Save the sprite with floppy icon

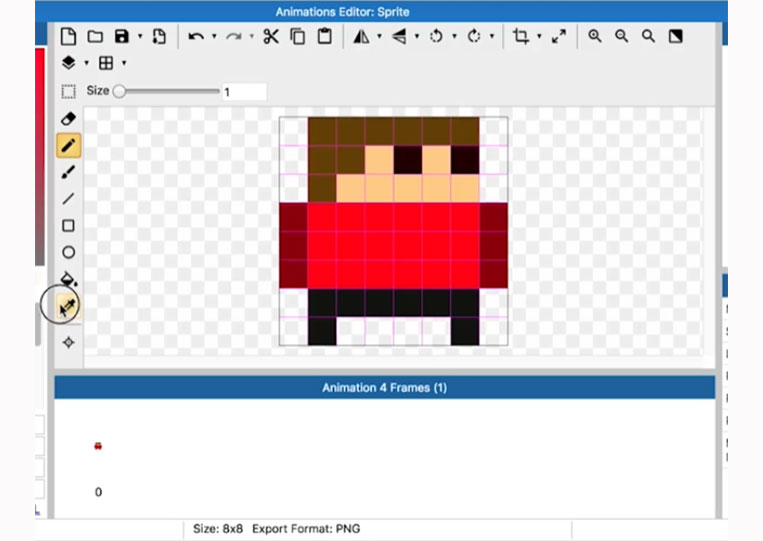(122, 36)
